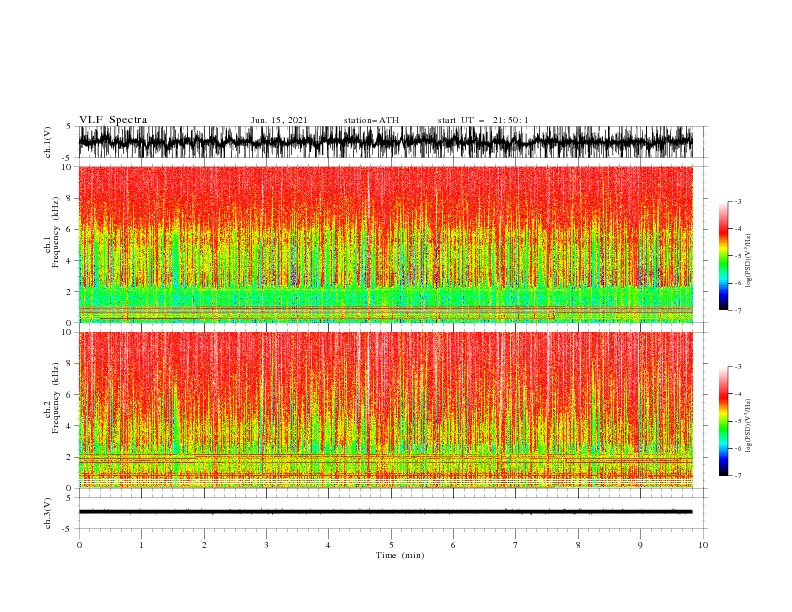Click the ch.1 PSD color bar
The image size is (792, 612).
click(x=723, y=255)
